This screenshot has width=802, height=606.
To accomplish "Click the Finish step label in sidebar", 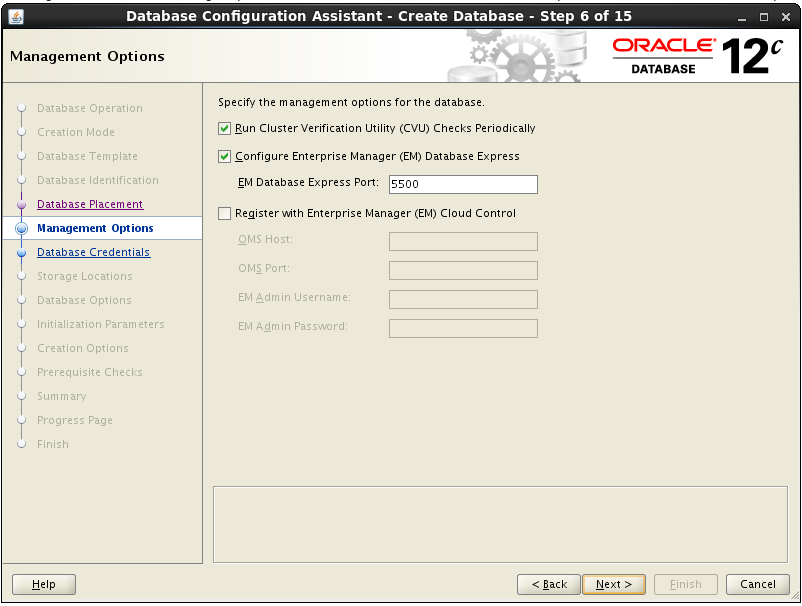I will pos(53,444).
